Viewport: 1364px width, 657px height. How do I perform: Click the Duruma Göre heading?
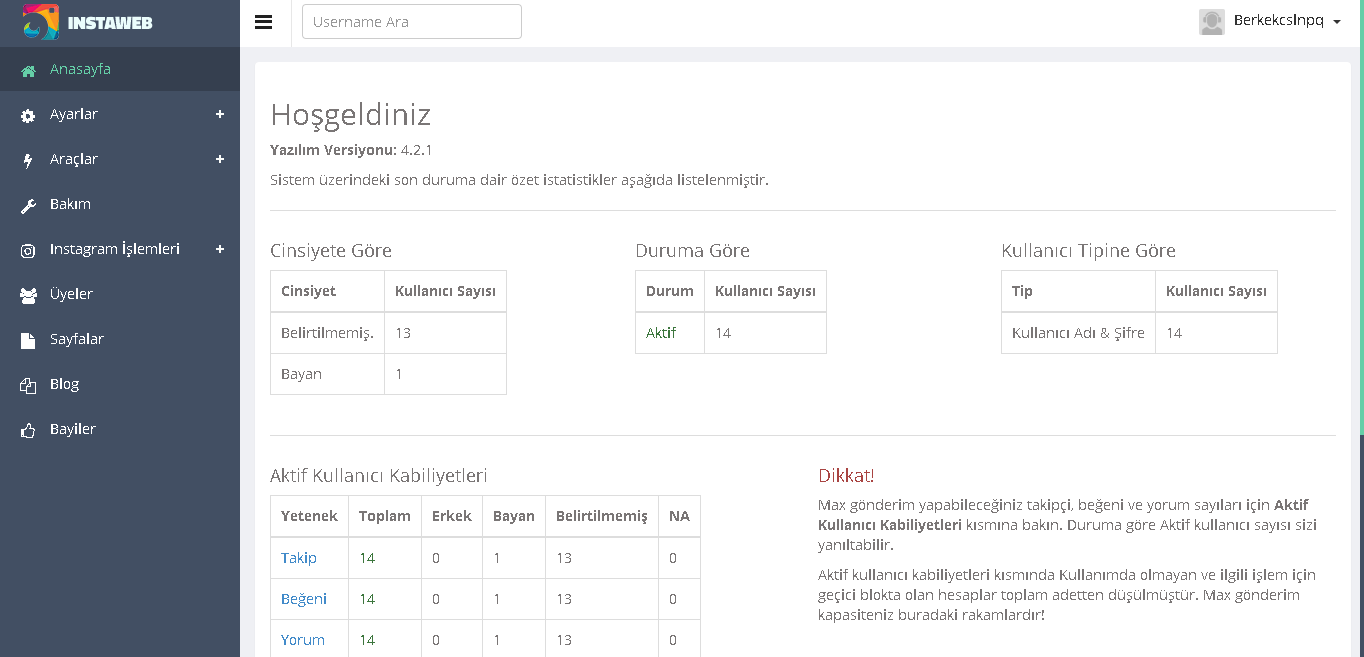point(692,251)
